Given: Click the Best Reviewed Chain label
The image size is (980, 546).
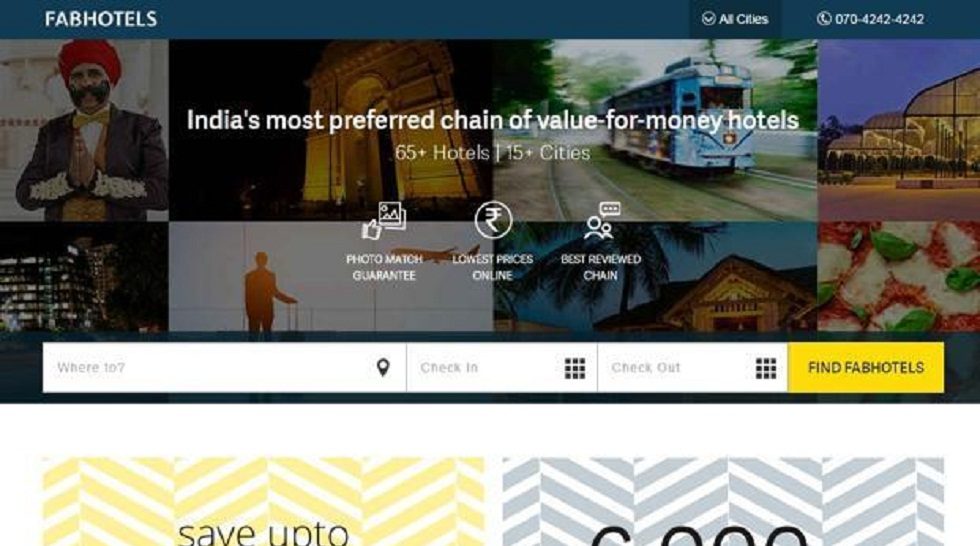Looking at the screenshot, I should [601, 267].
